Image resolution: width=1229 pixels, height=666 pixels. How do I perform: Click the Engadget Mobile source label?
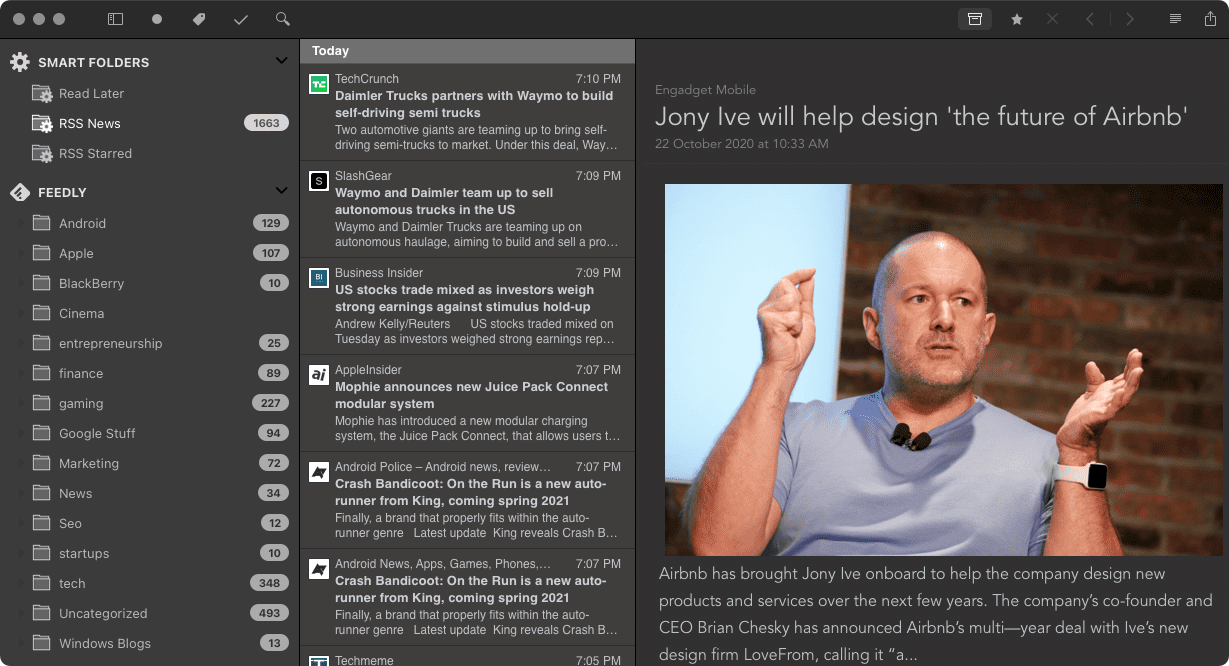point(705,90)
